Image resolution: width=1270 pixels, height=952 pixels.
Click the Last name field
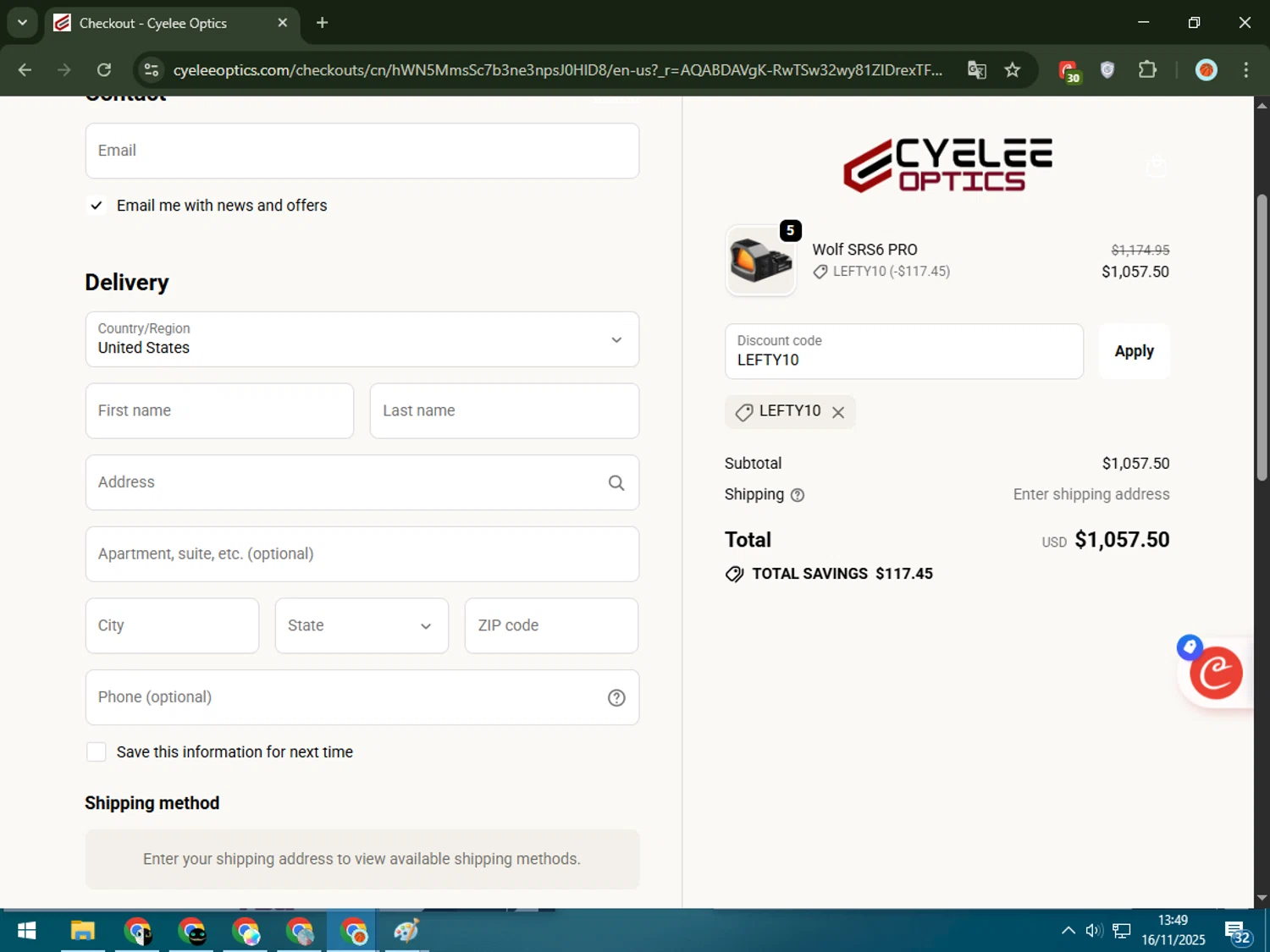[x=505, y=411]
